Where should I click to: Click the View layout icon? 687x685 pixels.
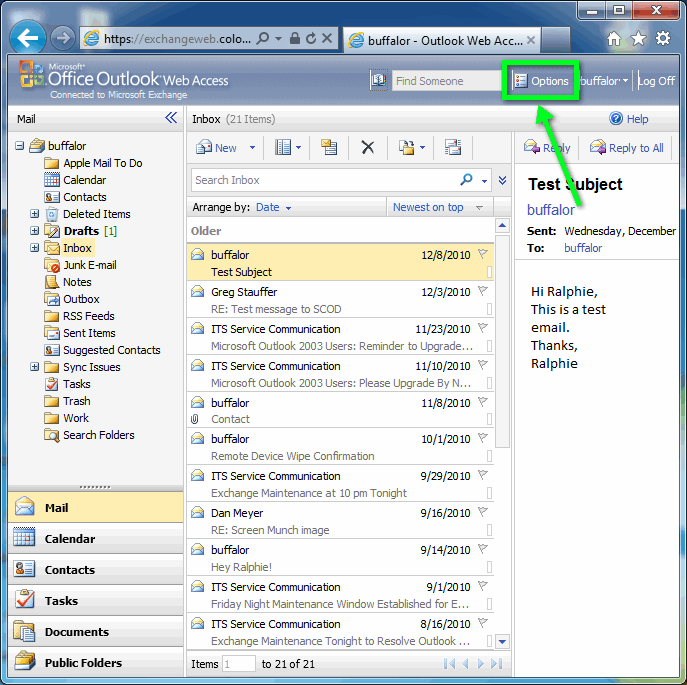pyautogui.click(x=283, y=147)
